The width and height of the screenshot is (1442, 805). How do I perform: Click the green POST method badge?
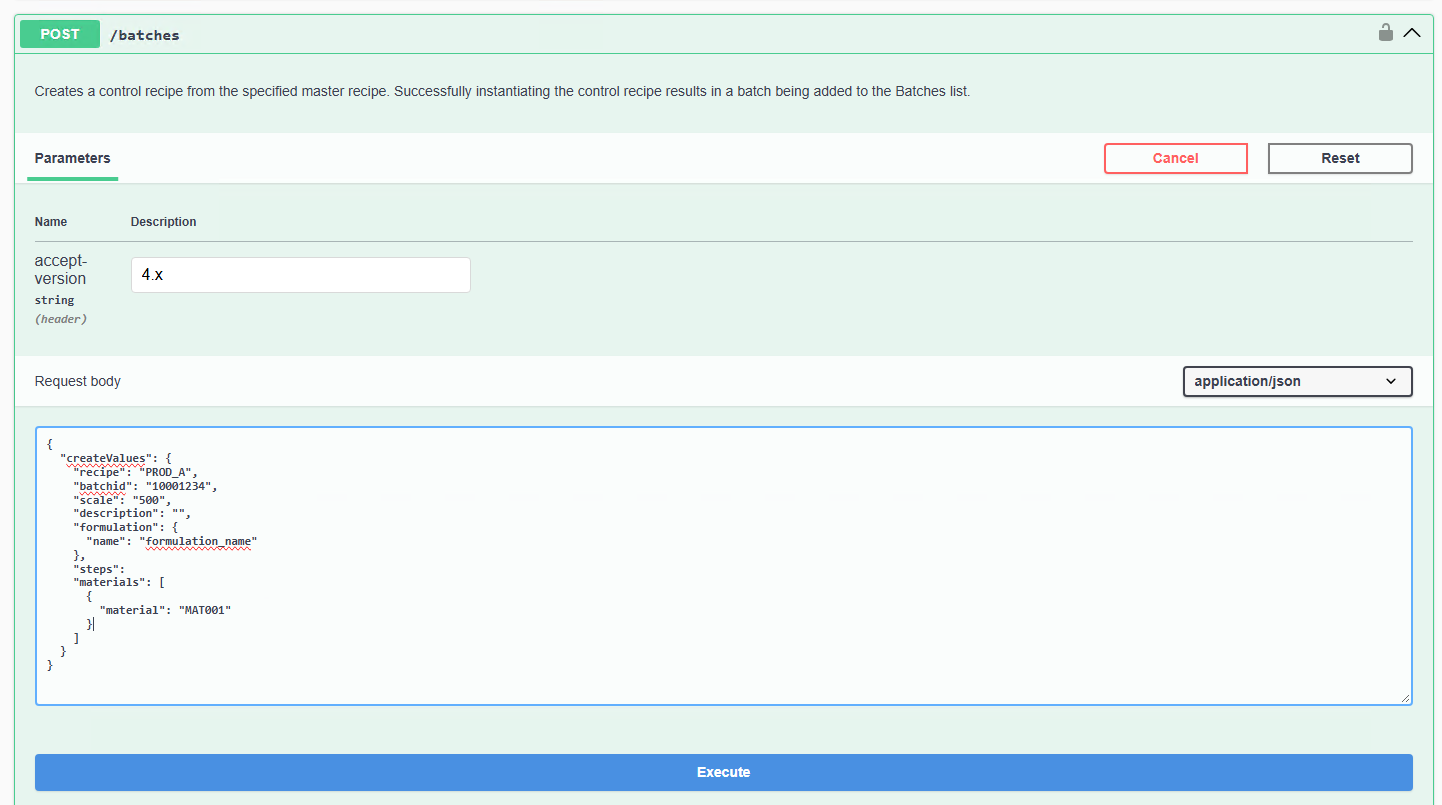(60, 33)
